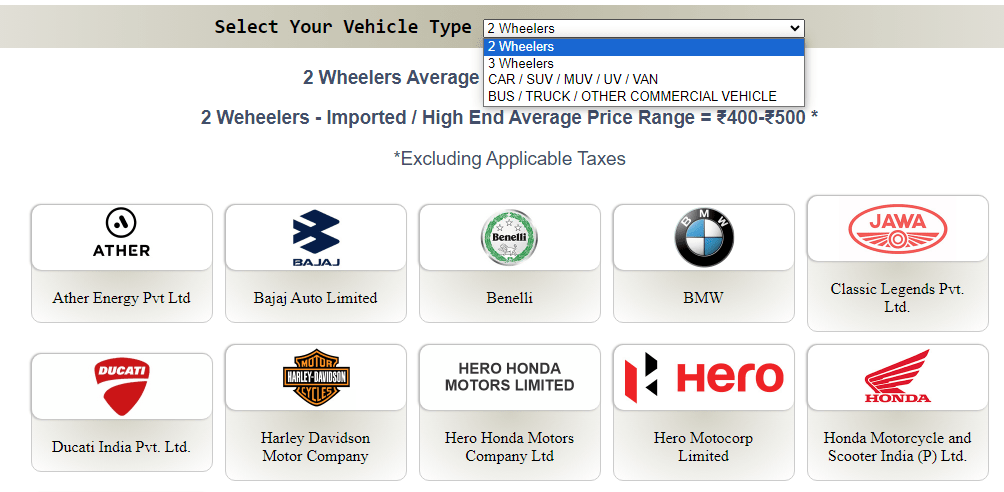
Task: Open Classic Legends Pvt. Ltd. label
Action: click(898, 298)
